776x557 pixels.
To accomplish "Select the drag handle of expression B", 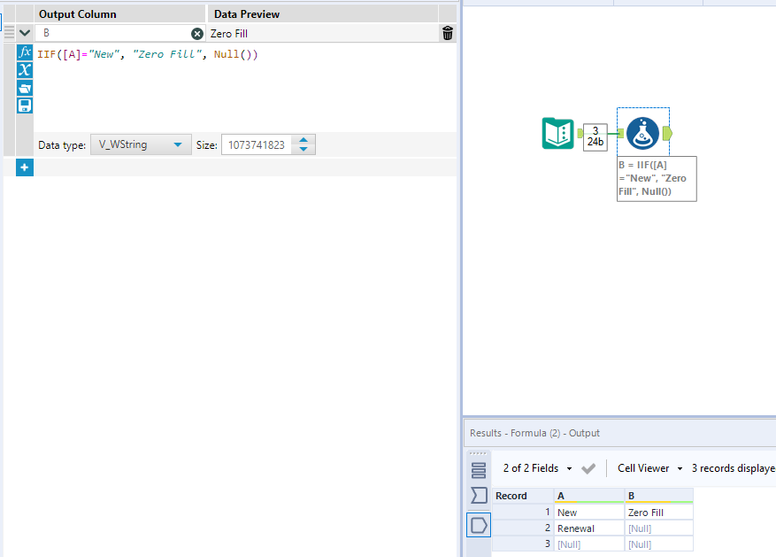I will point(9,33).
